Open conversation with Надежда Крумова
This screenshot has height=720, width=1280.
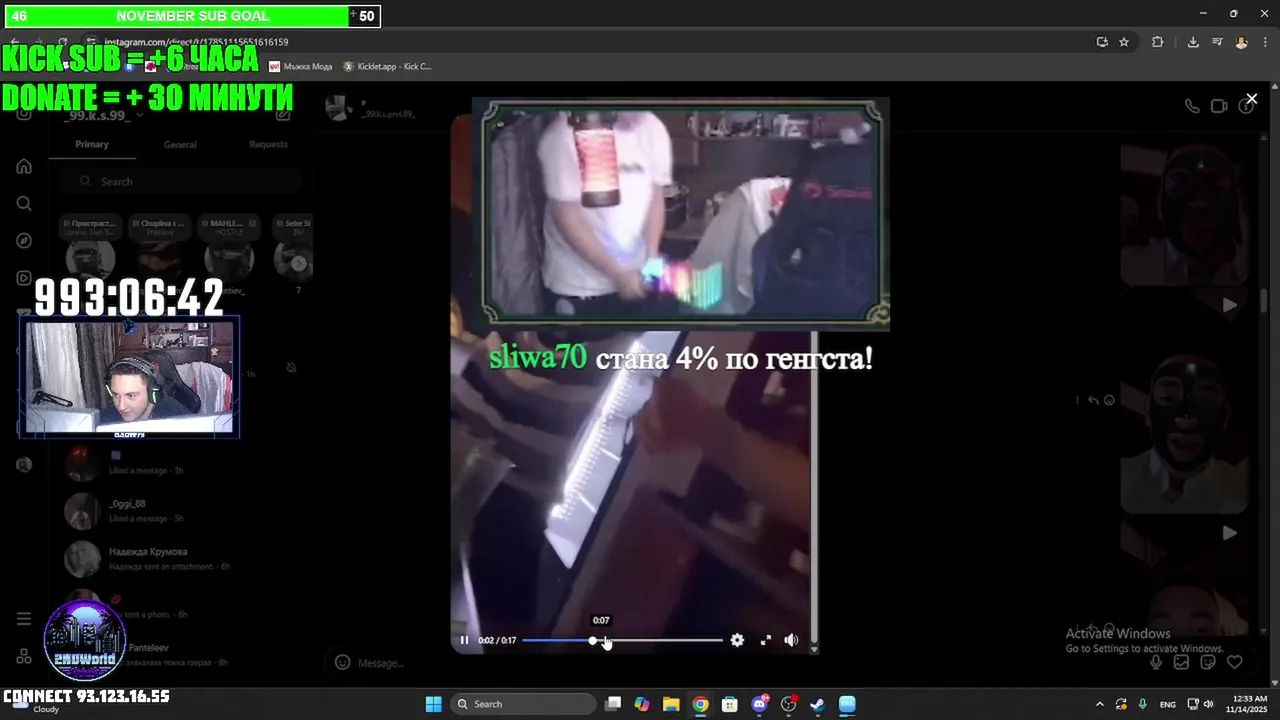(180, 558)
